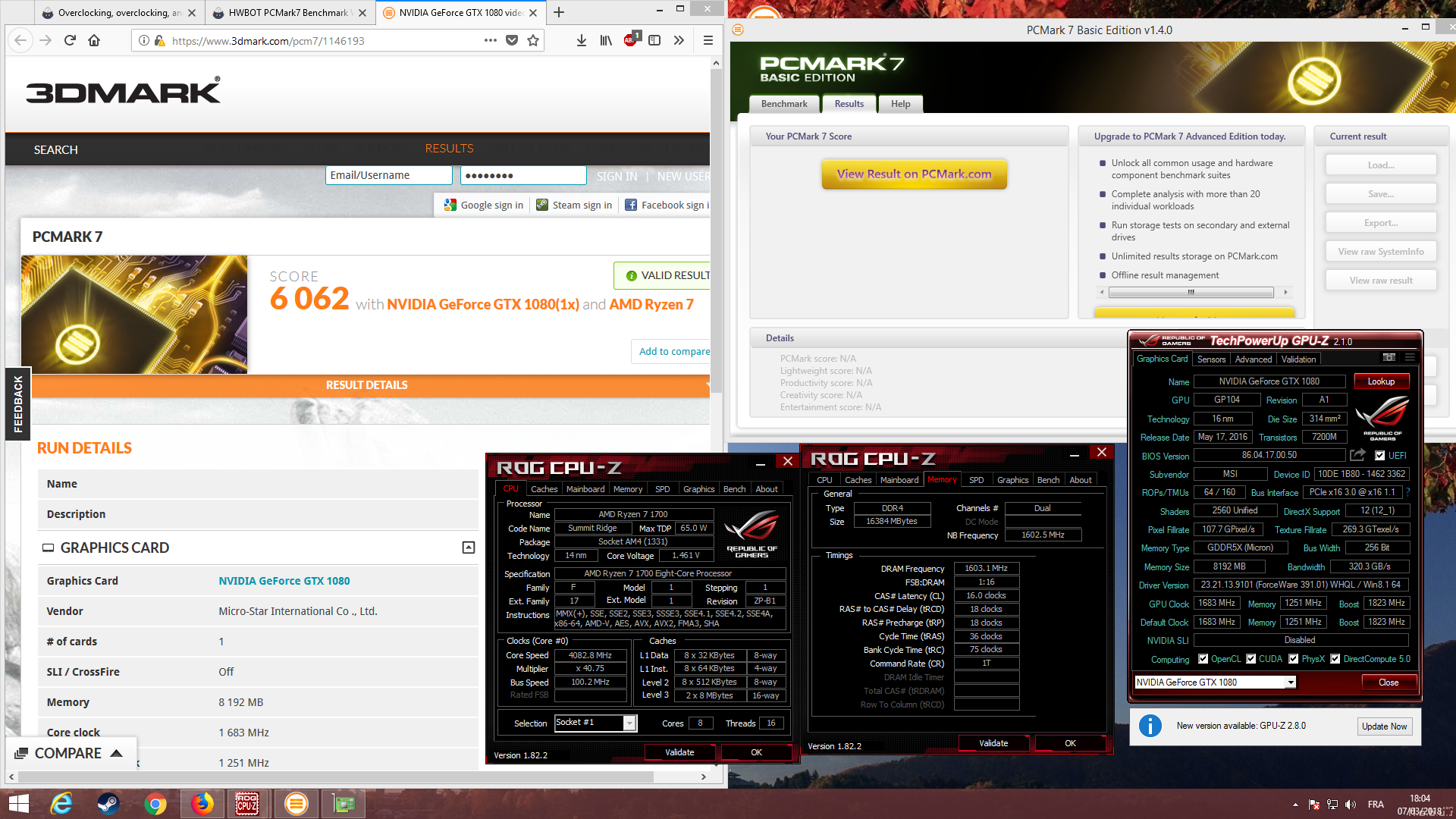Open Steam from the taskbar
Viewport: 1456px width, 819px height.
[108, 804]
